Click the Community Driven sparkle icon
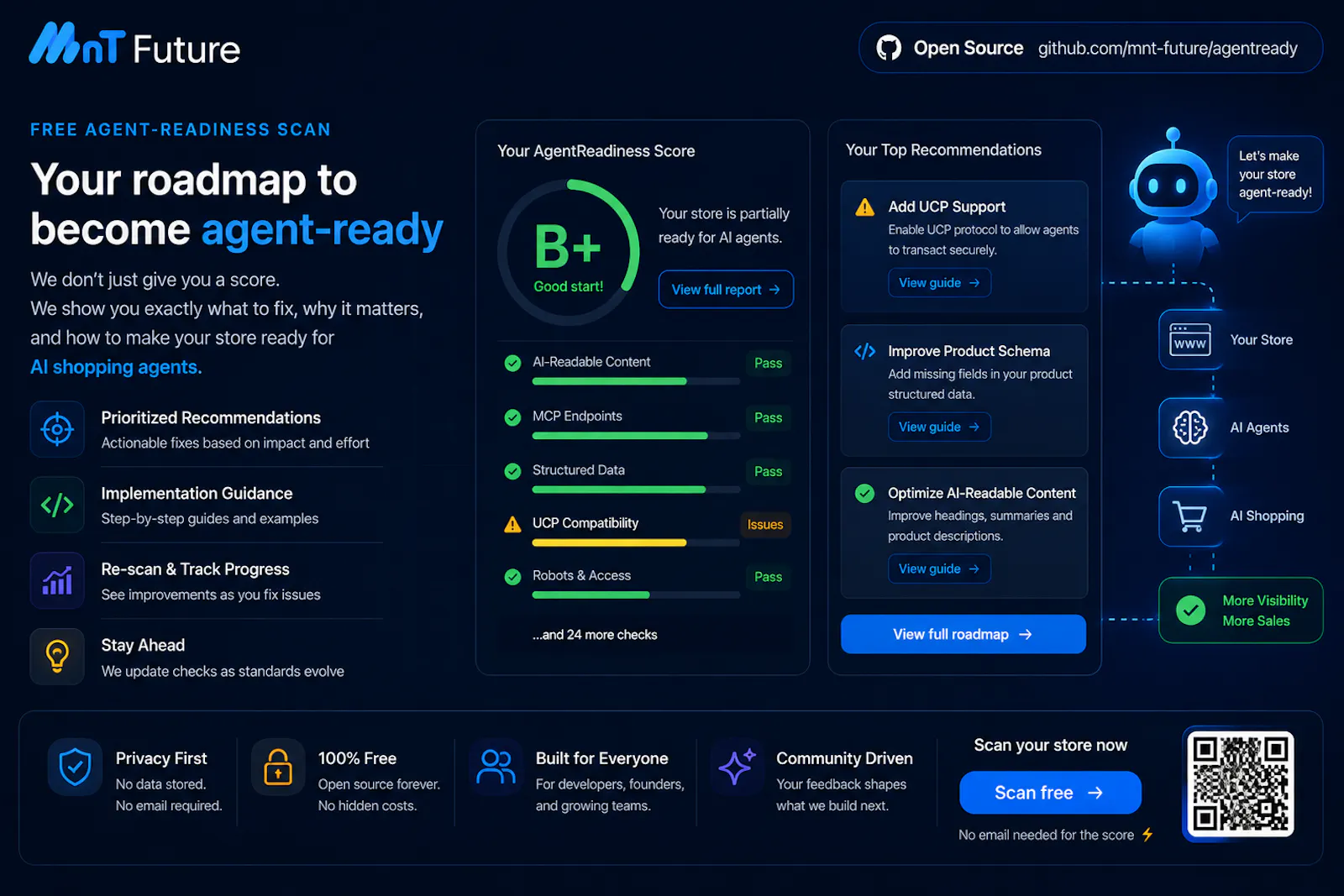 (x=737, y=767)
